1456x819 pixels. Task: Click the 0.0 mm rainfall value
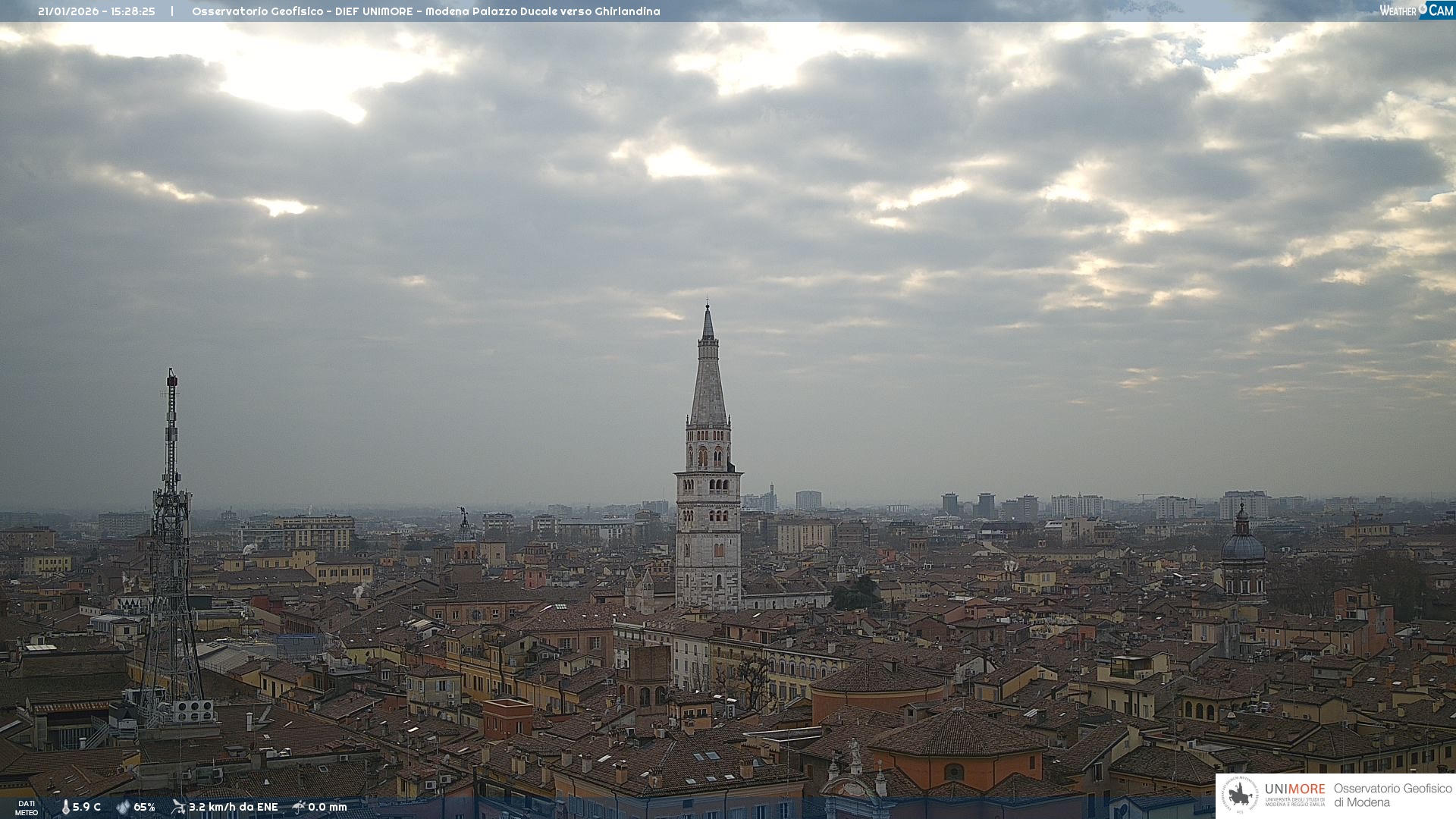coord(327,807)
